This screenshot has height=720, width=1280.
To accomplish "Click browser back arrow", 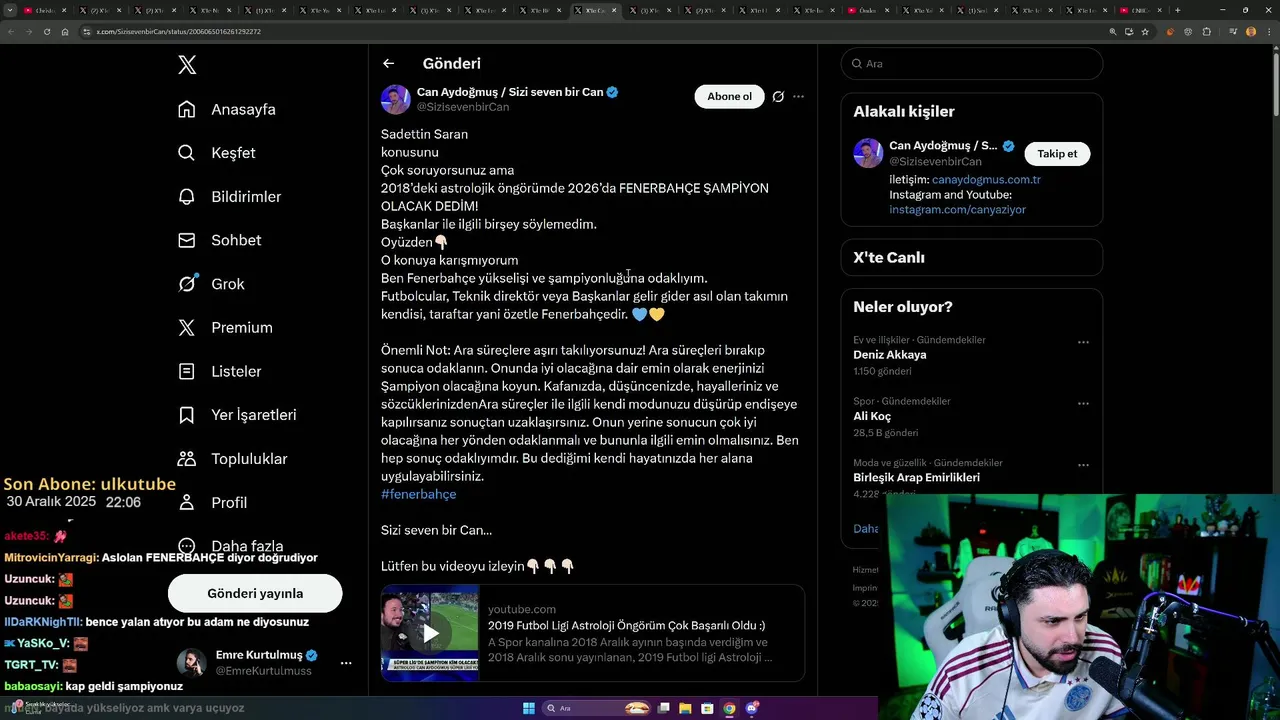I will pyautogui.click(x=11, y=32).
